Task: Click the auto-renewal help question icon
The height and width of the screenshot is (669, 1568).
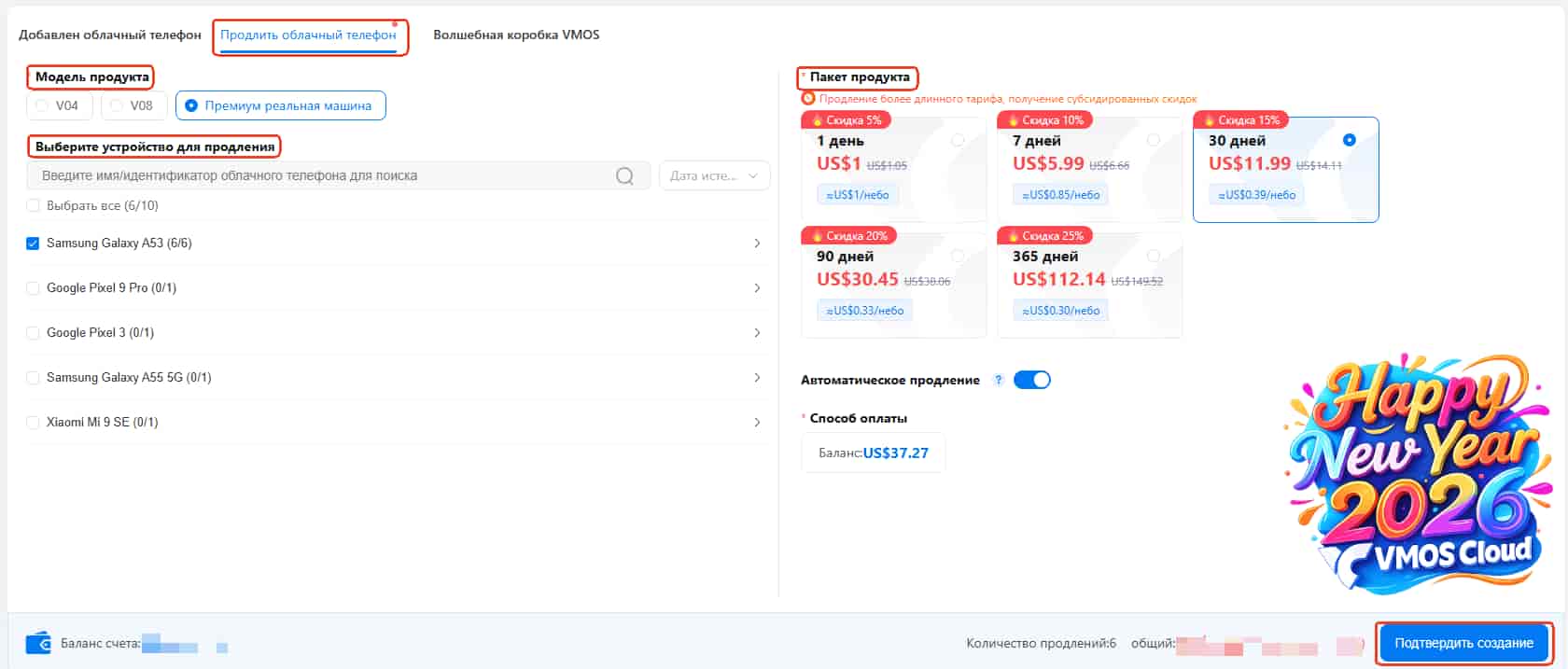Action: 998,380
